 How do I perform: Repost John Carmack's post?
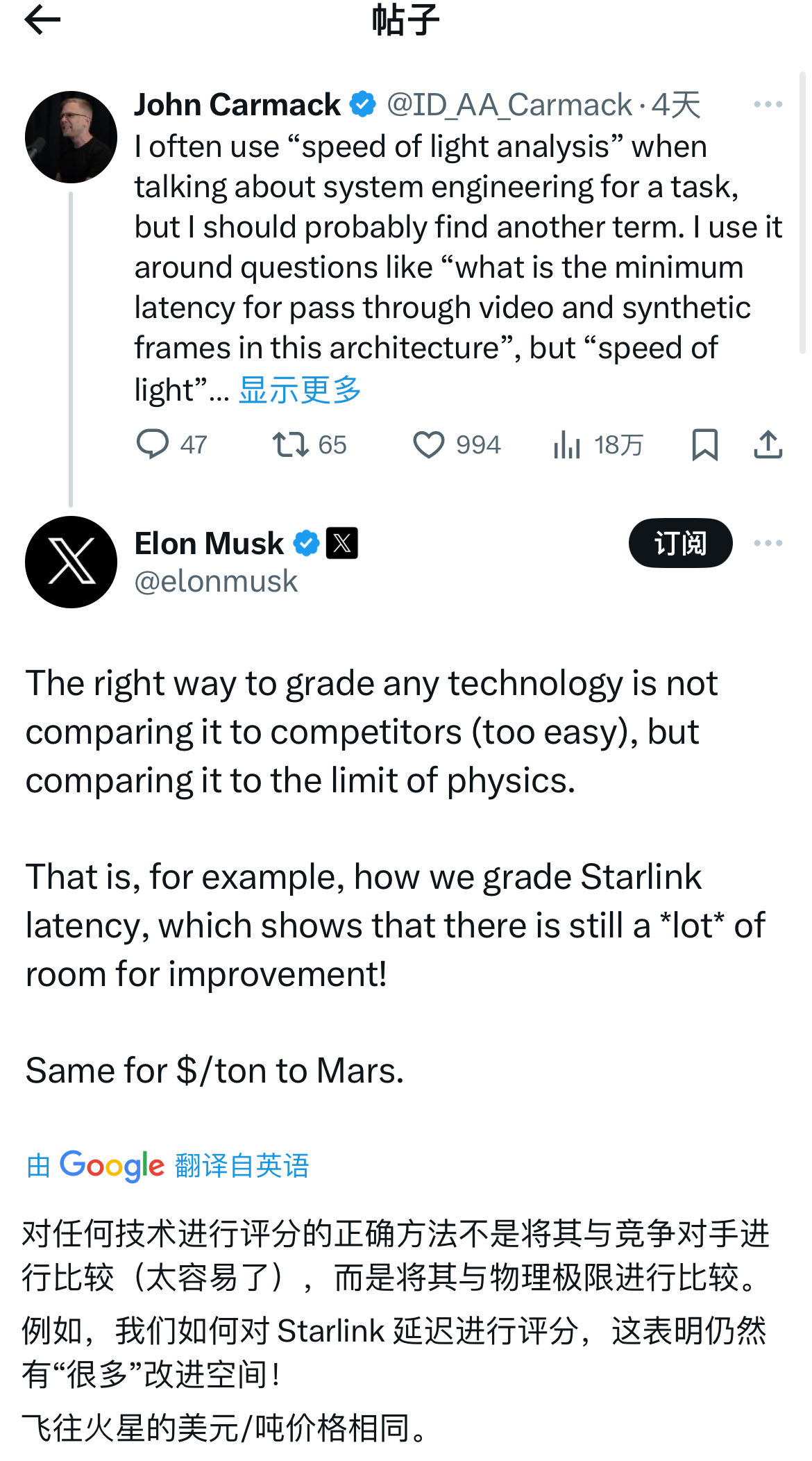point(309,444)
